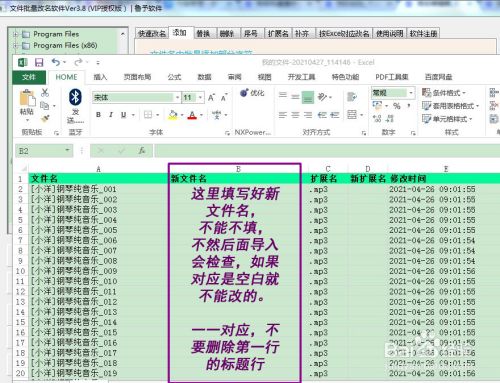Click the font color red swatch

[192, 115]
